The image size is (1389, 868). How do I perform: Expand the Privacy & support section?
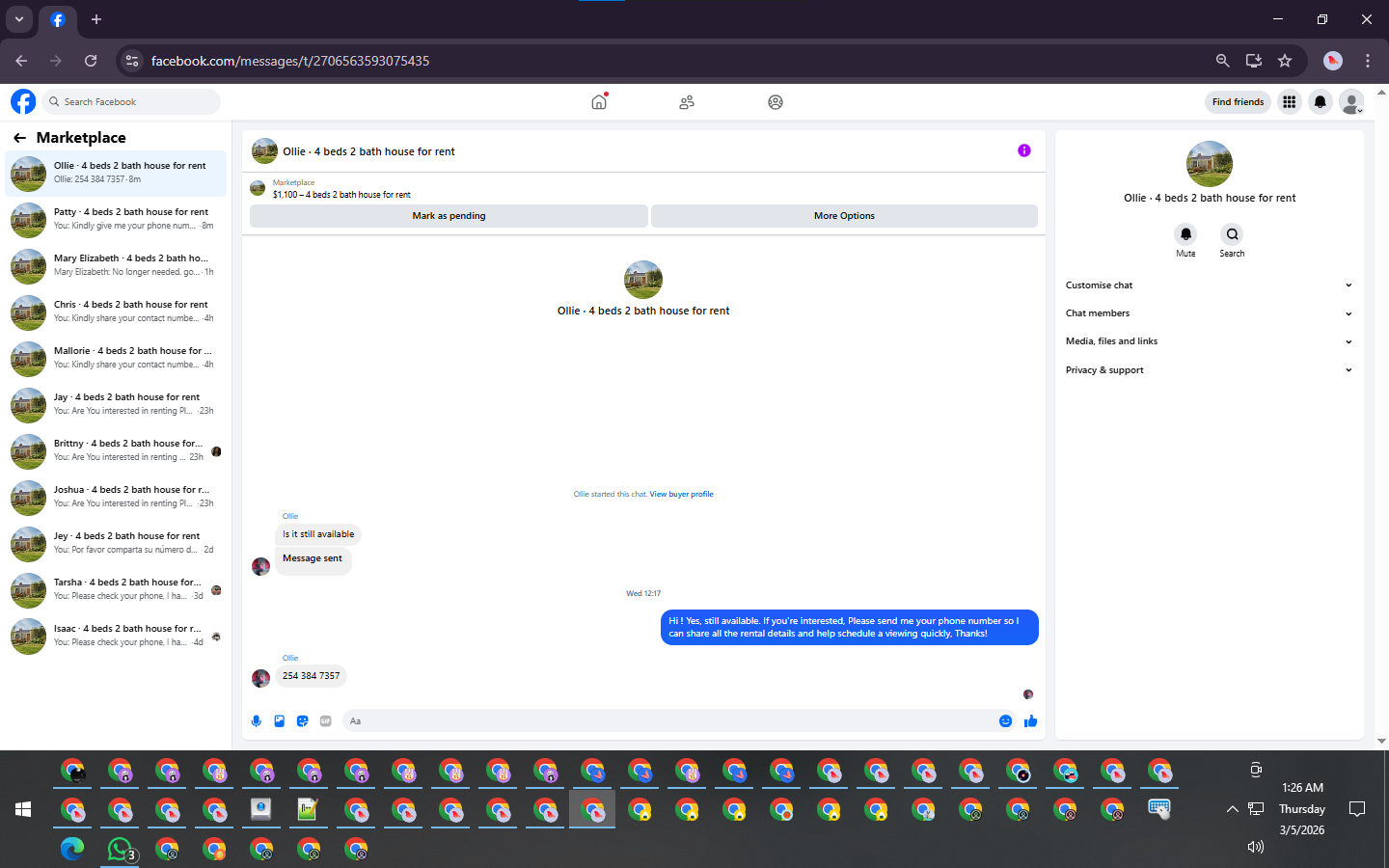point(1209,370)
